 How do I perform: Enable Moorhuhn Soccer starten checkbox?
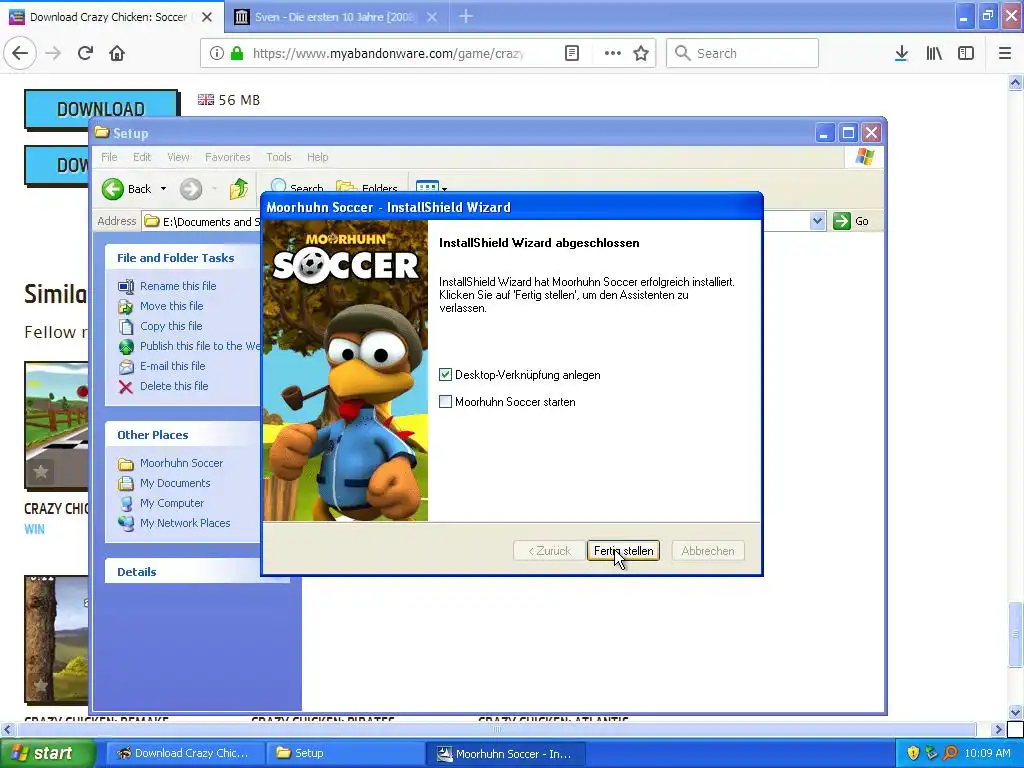pyautogui.click(x=445, y=401)
